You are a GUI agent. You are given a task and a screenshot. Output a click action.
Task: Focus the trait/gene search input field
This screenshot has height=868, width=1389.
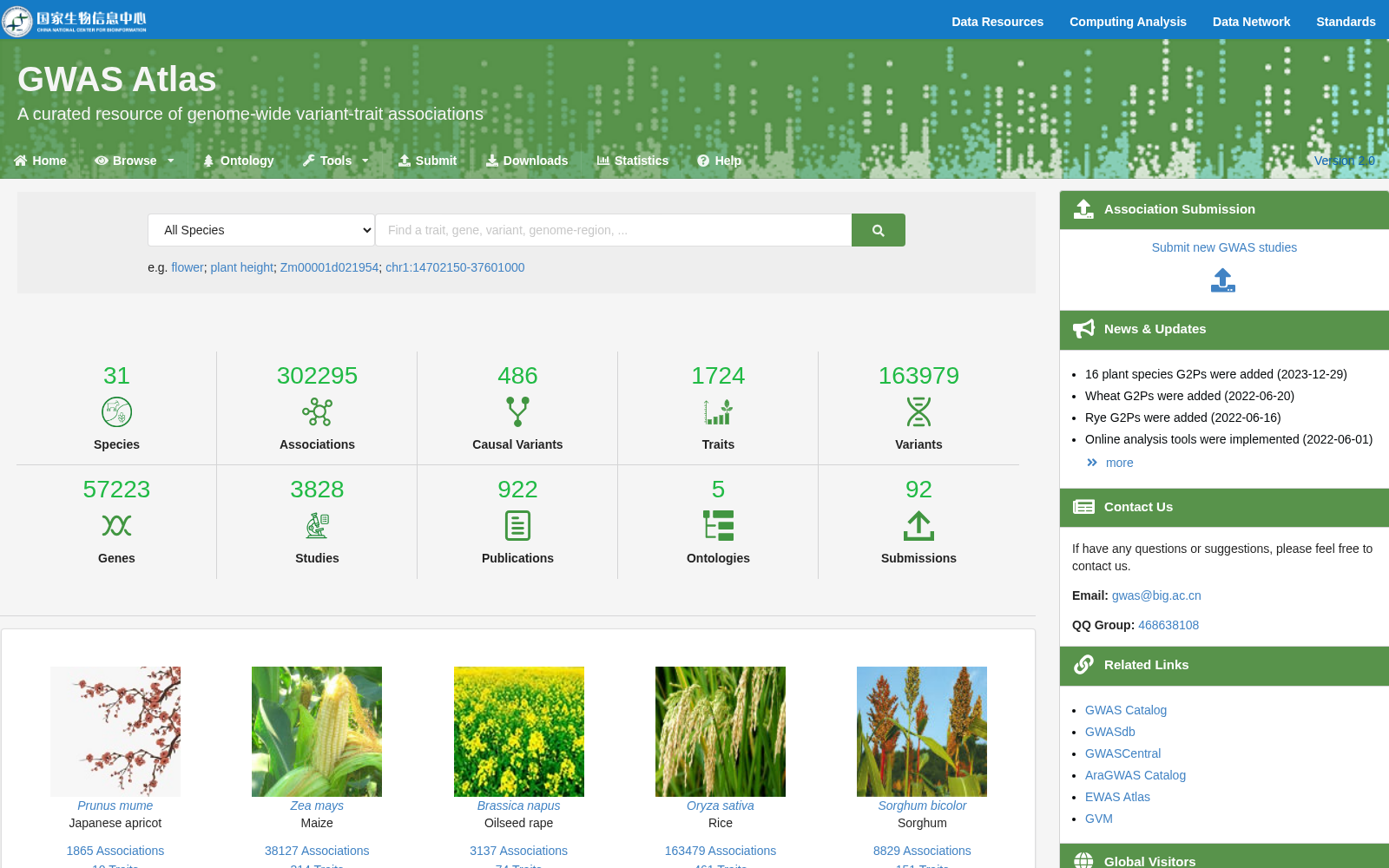(x=613, y=230)
